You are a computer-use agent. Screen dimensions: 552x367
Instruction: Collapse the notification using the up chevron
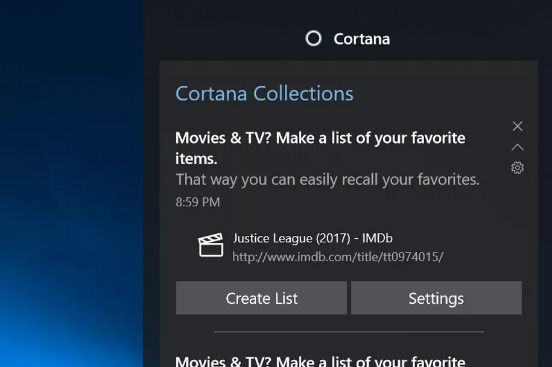pos(517,147)
